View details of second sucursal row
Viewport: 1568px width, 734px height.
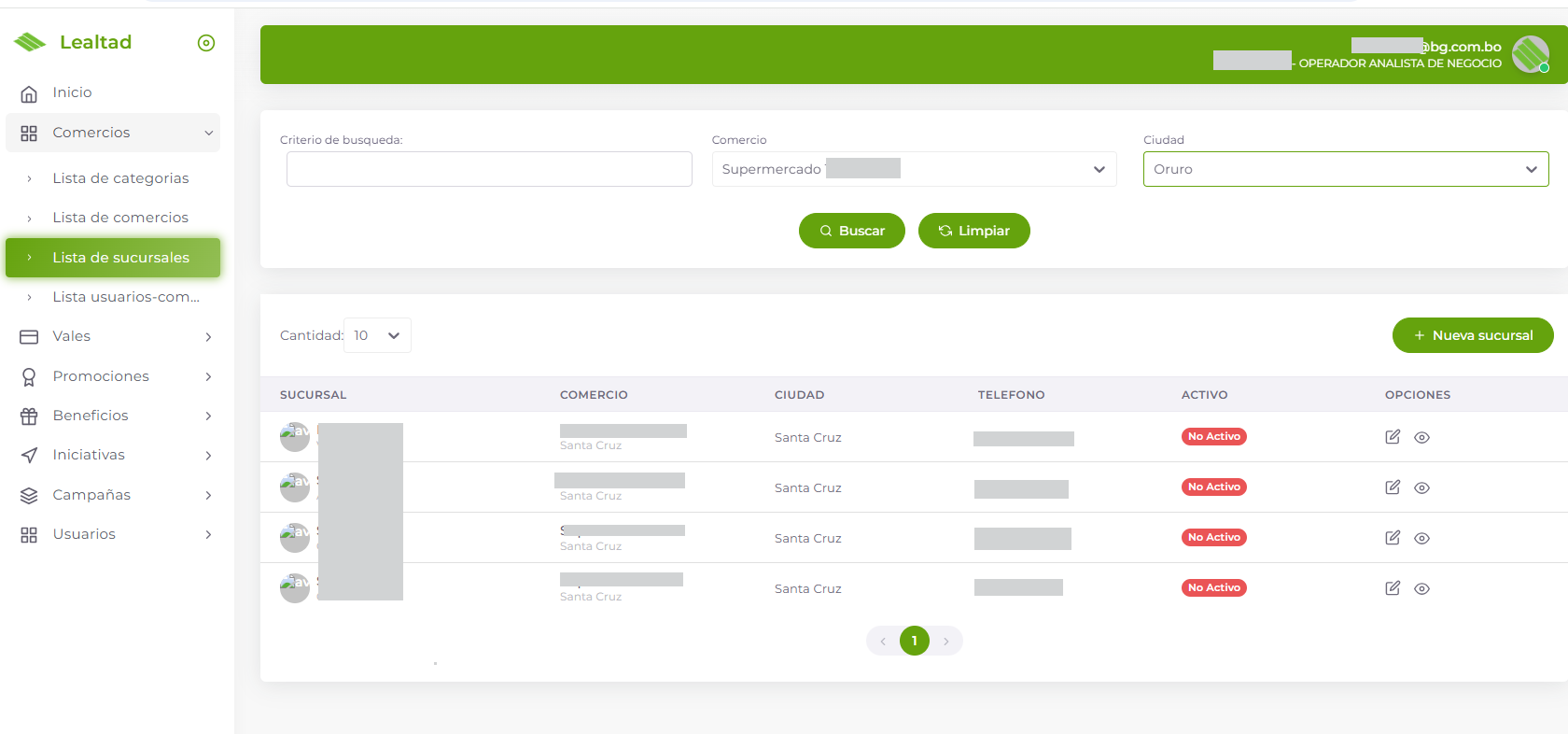click(x=1421, y=488)
